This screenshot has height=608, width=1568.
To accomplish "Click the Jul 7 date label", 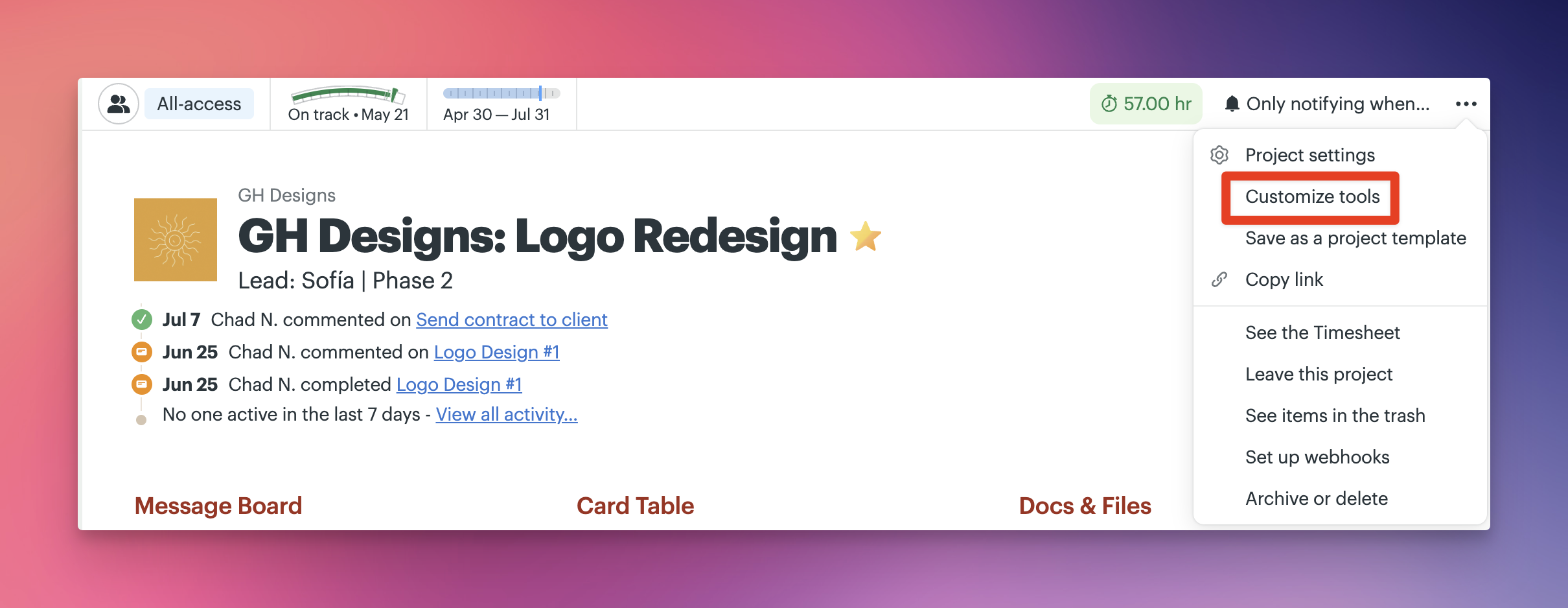I will click(181, 320).
